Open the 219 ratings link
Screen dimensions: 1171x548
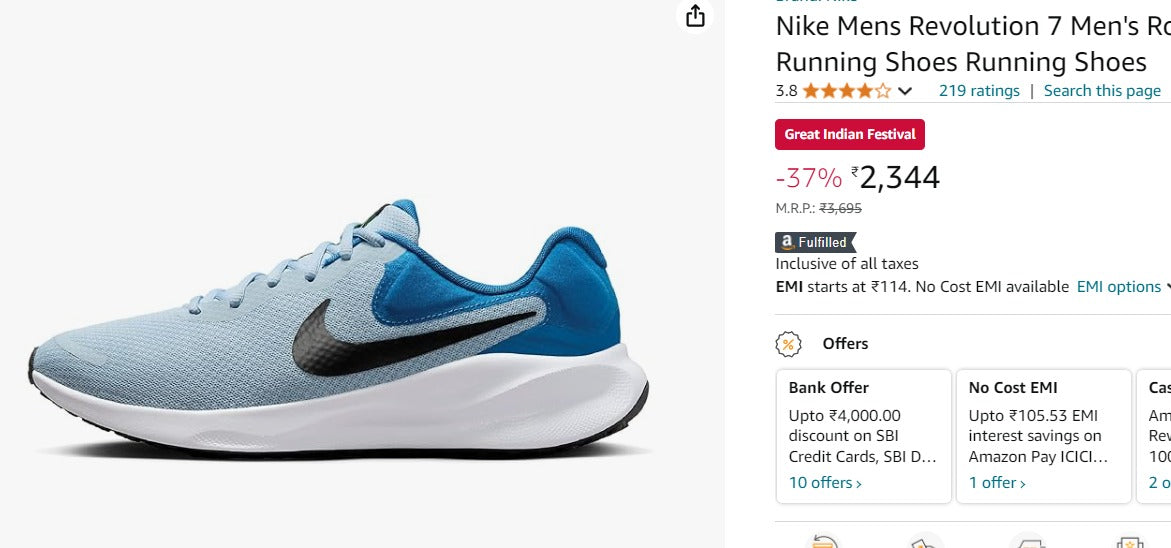coord(979,91)
